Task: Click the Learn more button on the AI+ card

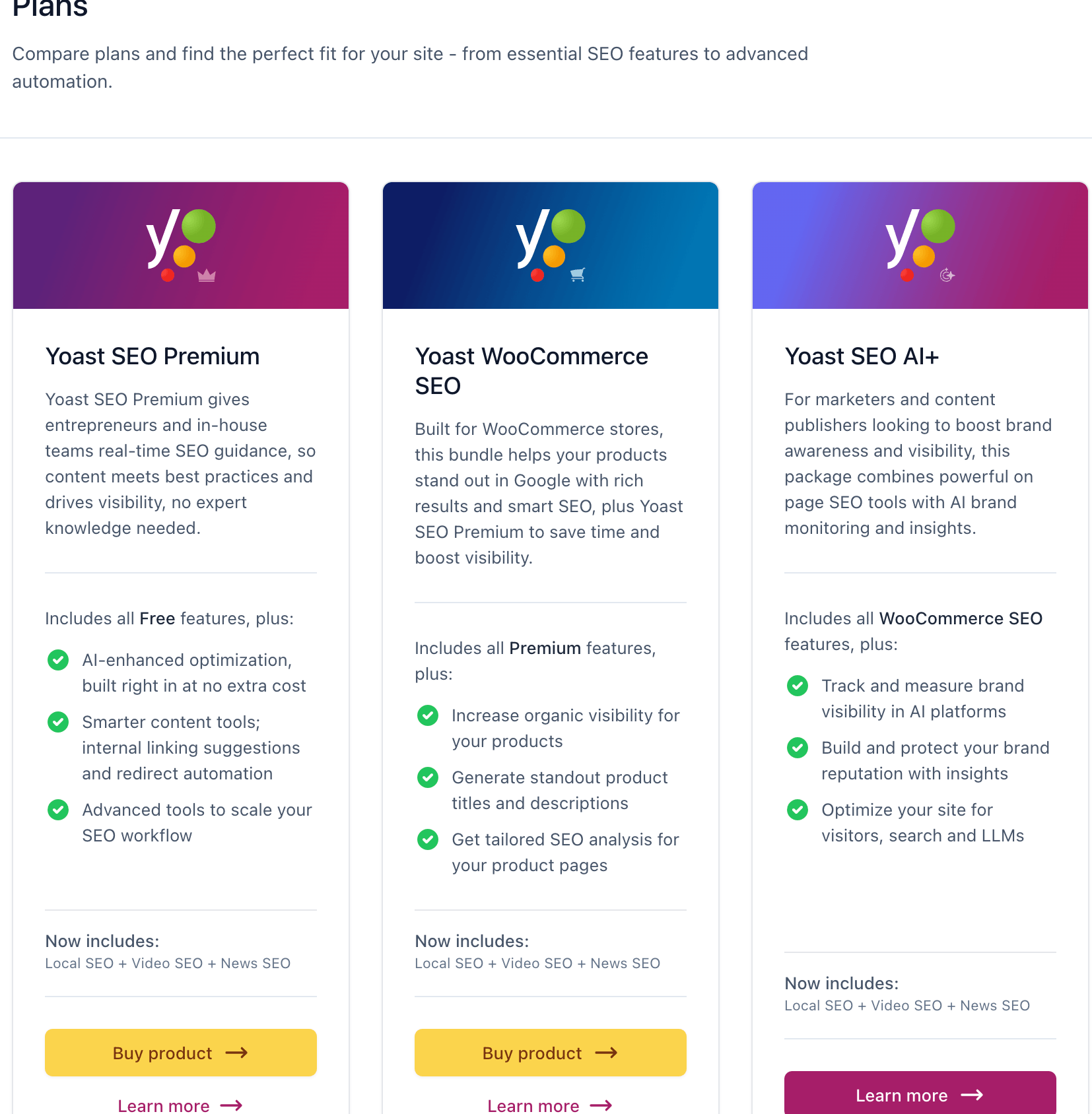Action: coord(920,1095)
